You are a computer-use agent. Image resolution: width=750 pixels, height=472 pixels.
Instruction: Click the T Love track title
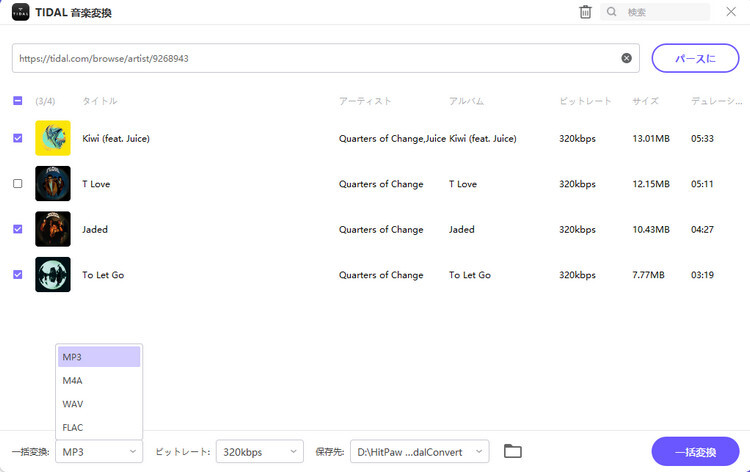click(x=96, y=184)
